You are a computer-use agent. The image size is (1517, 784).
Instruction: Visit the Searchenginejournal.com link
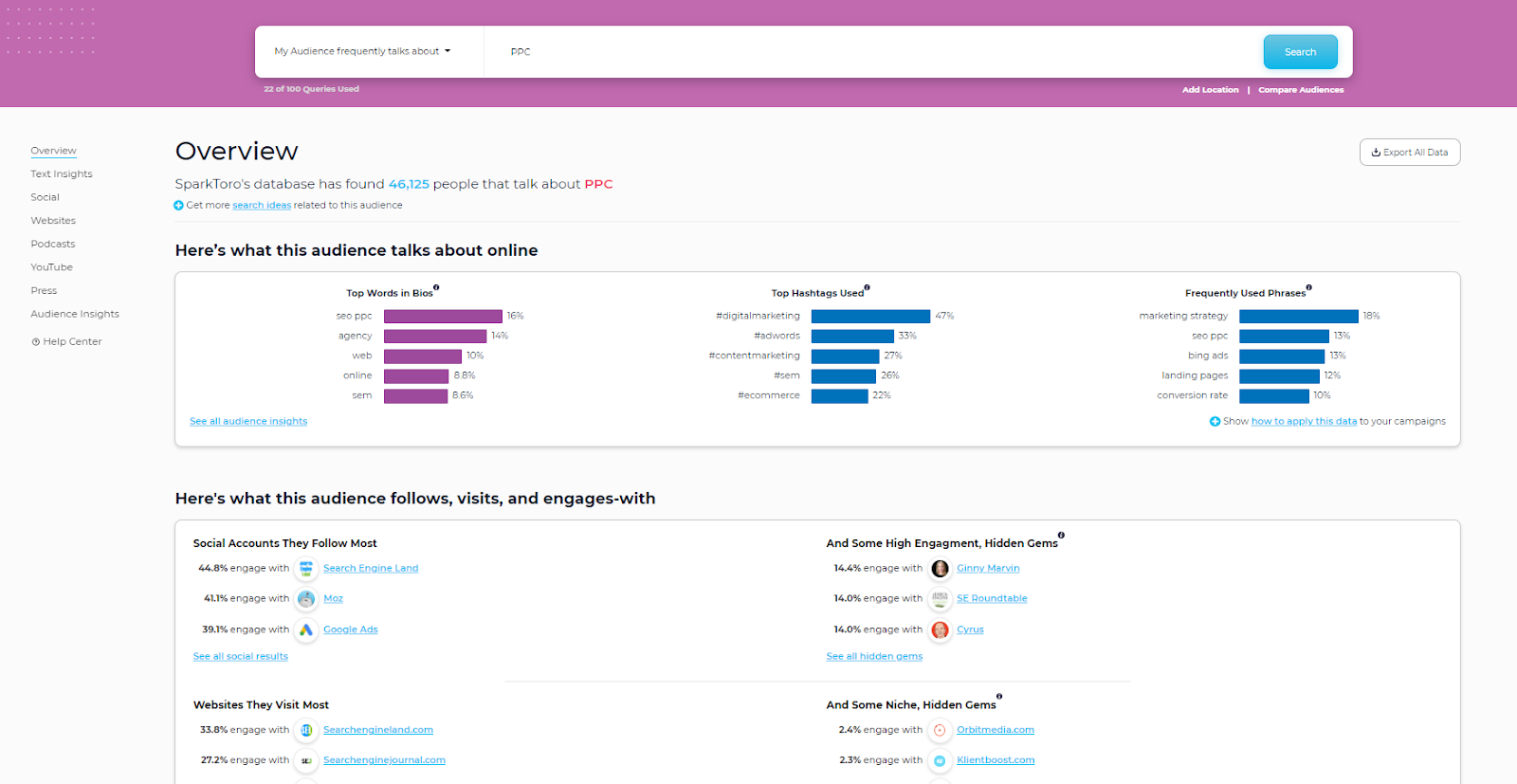point(384,760)
